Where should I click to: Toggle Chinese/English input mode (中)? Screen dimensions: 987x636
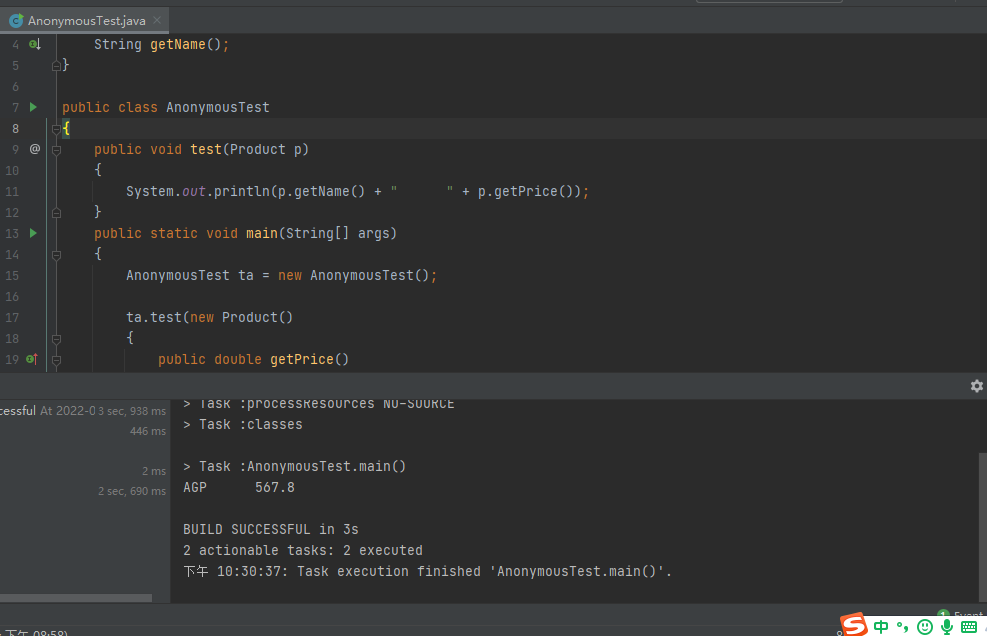(x=881, y=626)
